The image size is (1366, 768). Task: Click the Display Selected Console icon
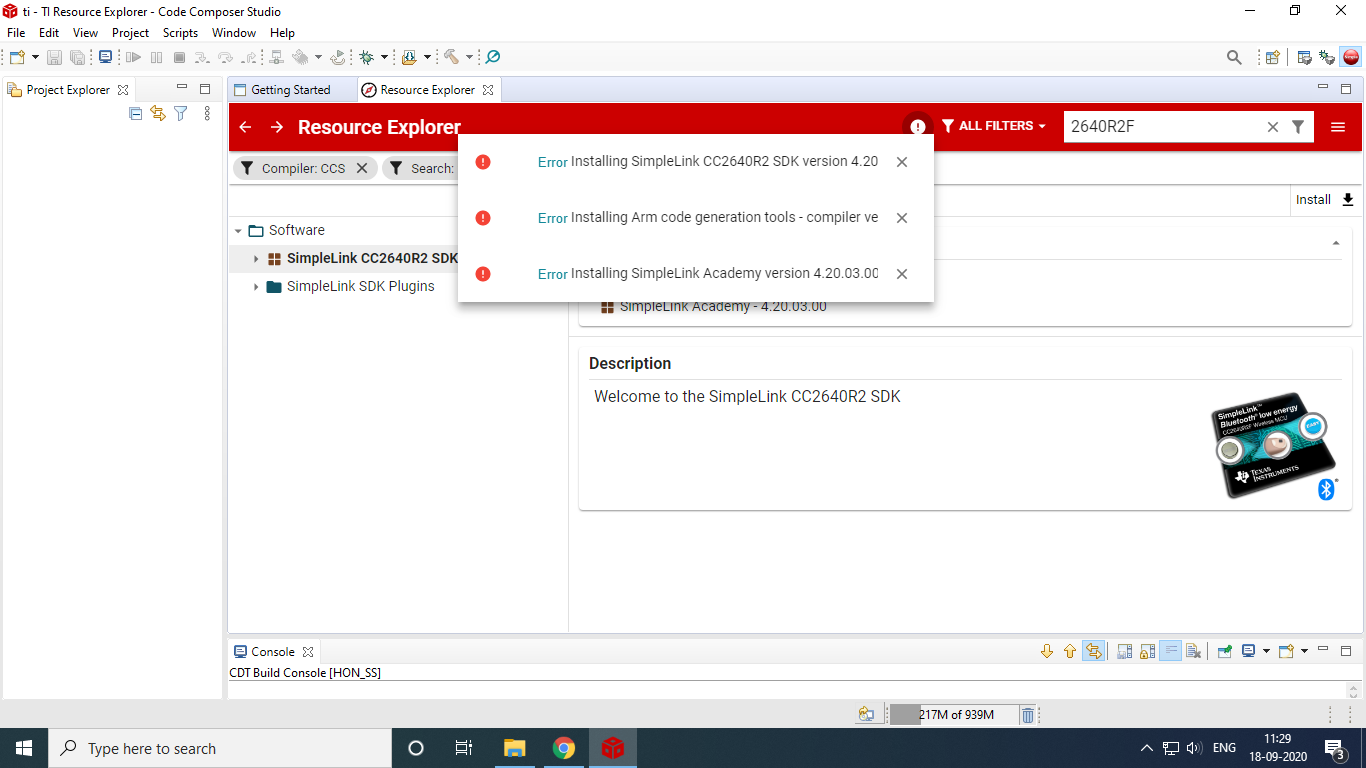click(1248, 652)
